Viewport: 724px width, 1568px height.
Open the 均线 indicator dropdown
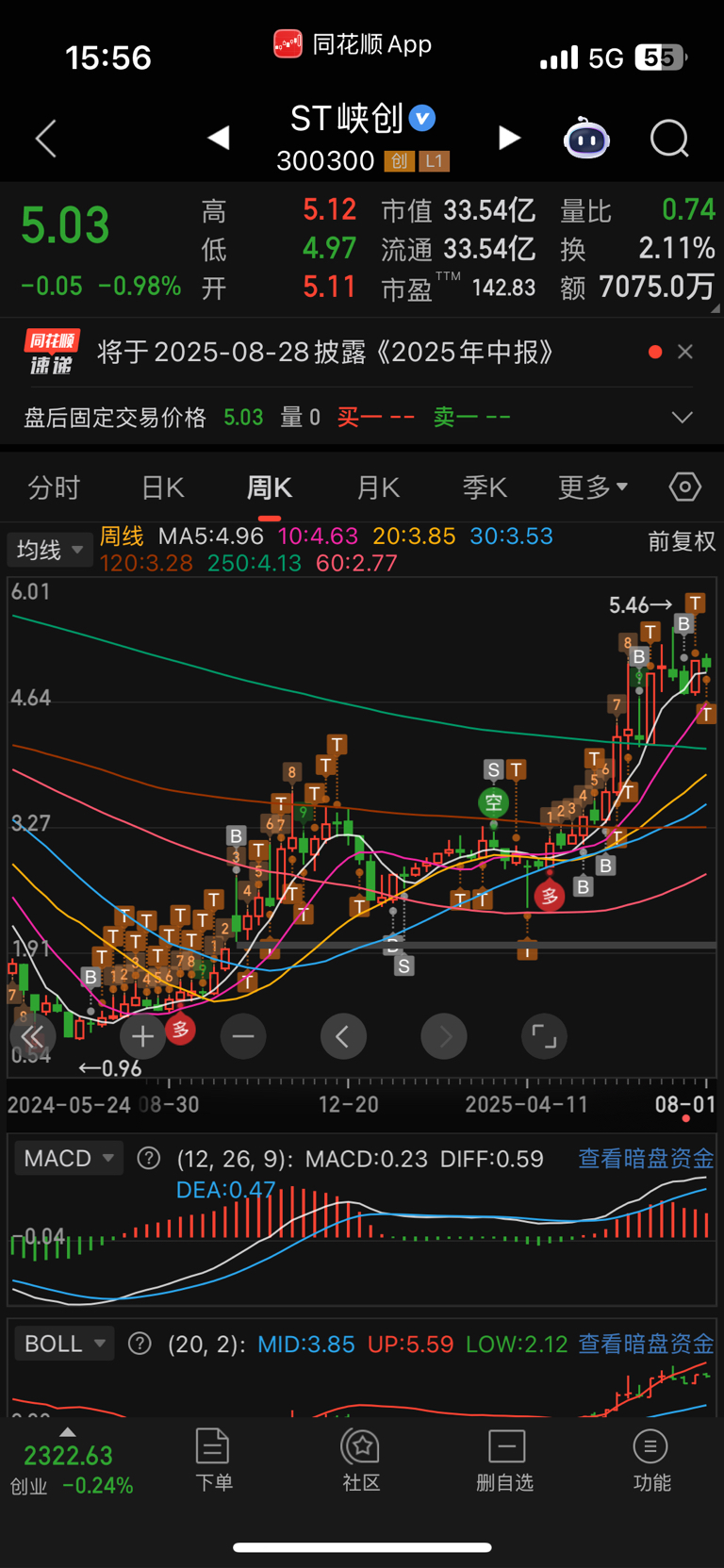point(50,550)
